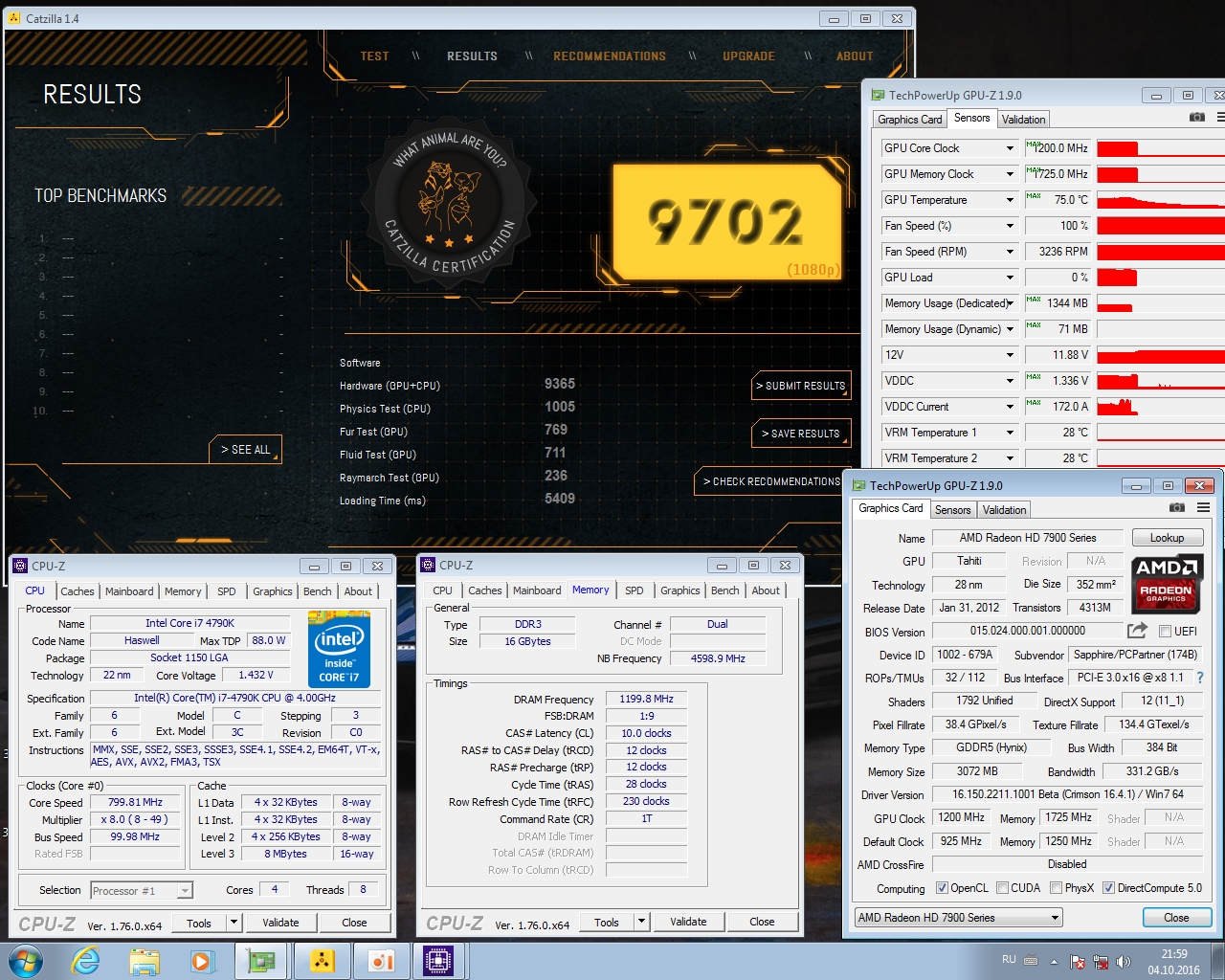Click GPU-Z screenshot camera icon in front window
Viewport: 1225px width, 980px height.
(1177, 507)
